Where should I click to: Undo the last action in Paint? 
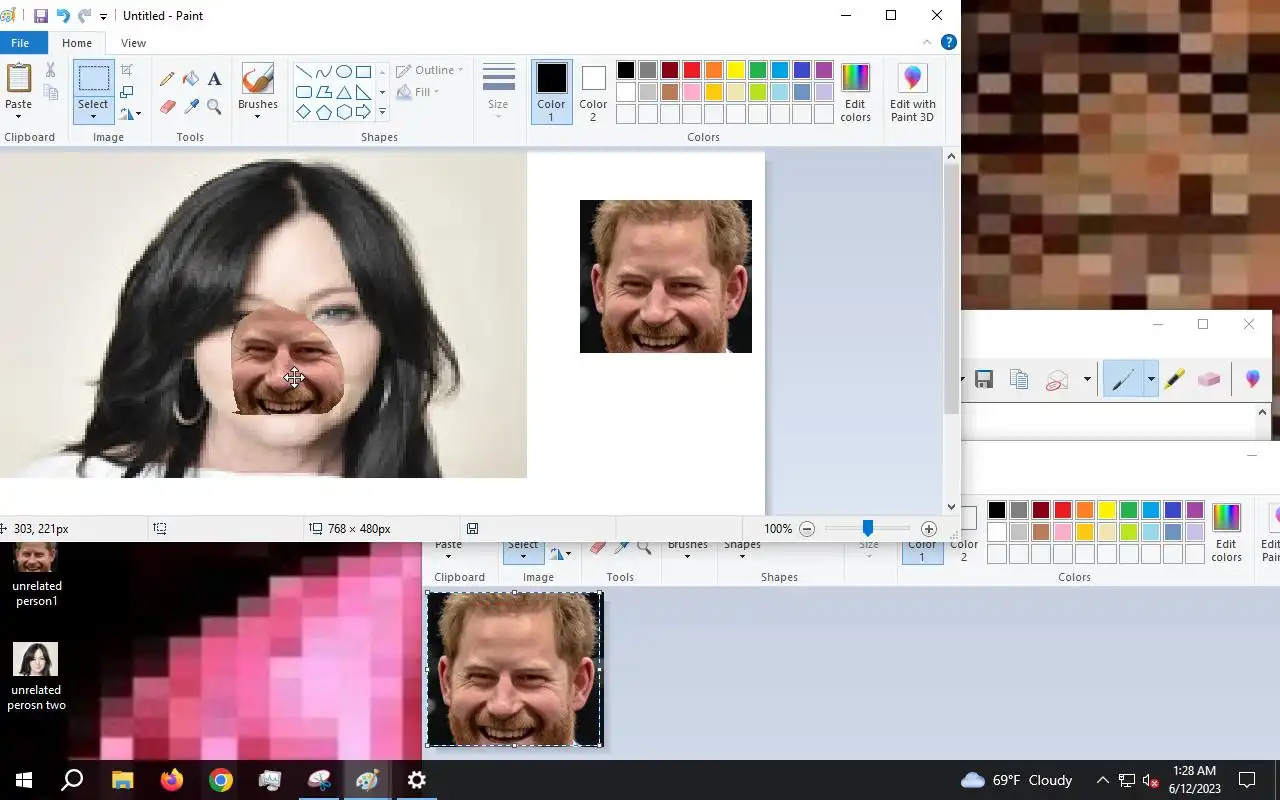click(x=63, y=16)
